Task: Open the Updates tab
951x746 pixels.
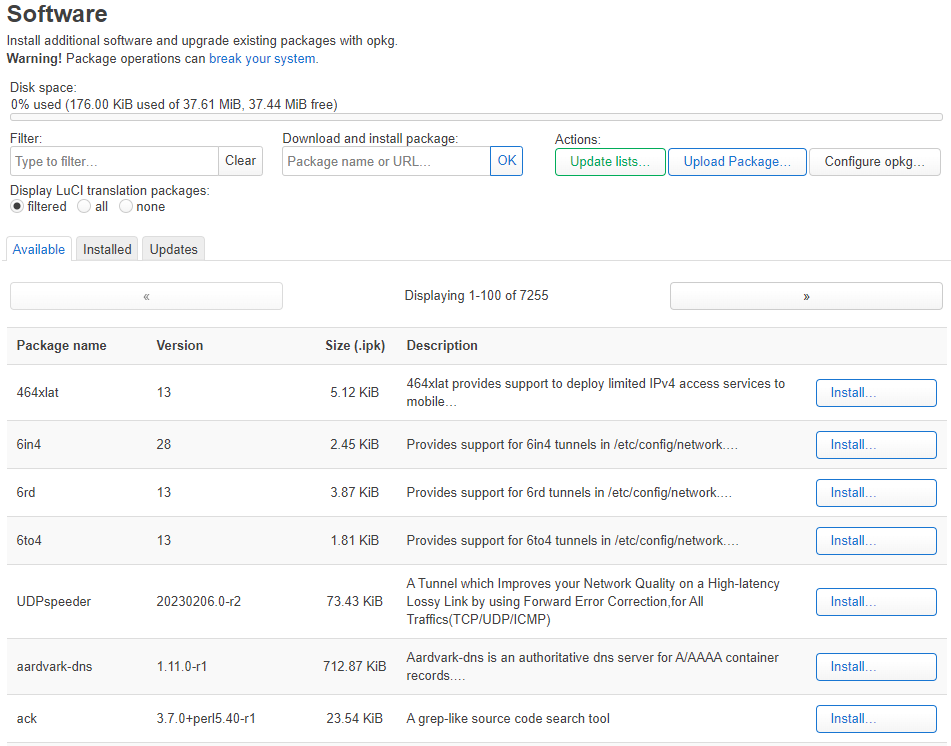Action: [173, 249]
